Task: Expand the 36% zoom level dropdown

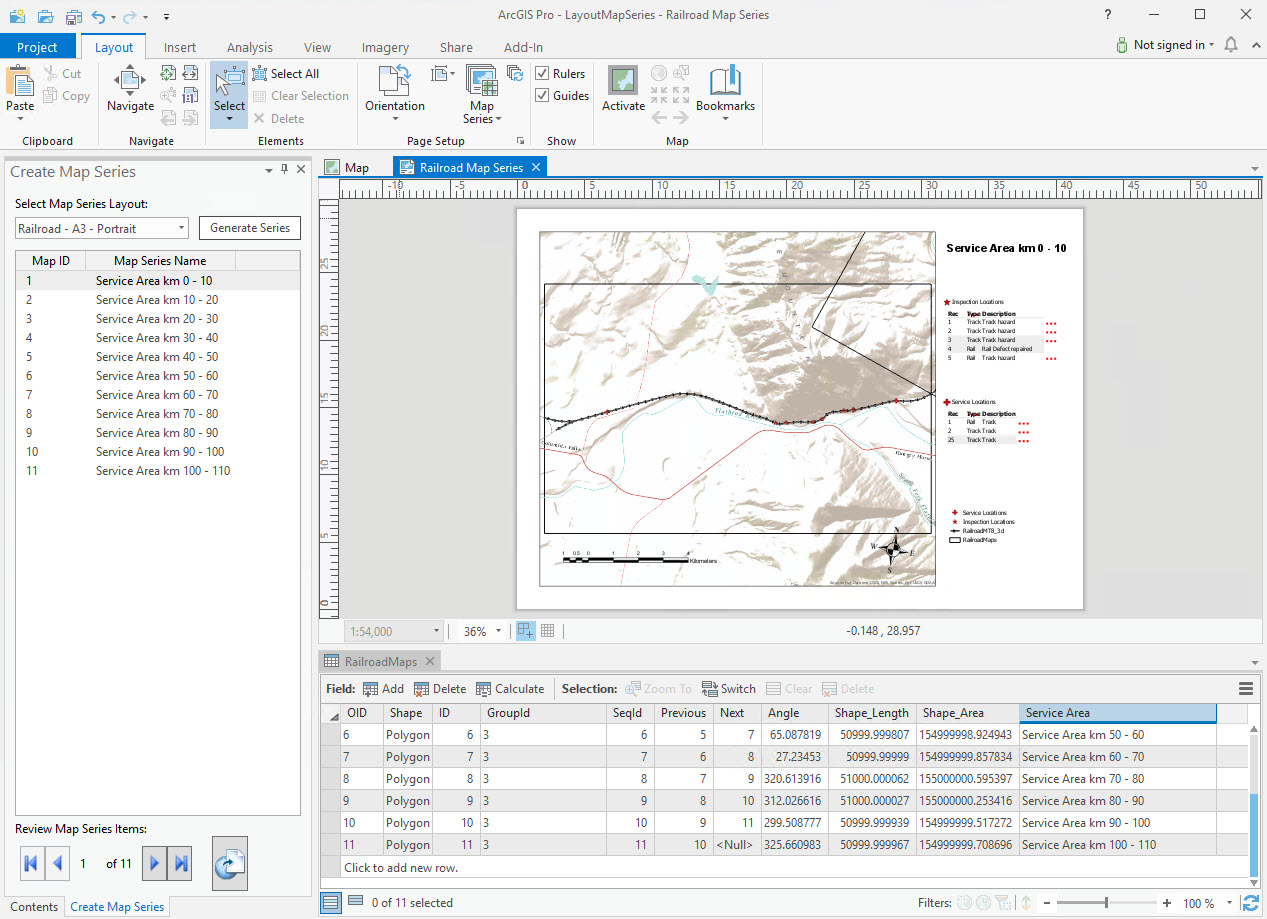Action: point(499,632)
